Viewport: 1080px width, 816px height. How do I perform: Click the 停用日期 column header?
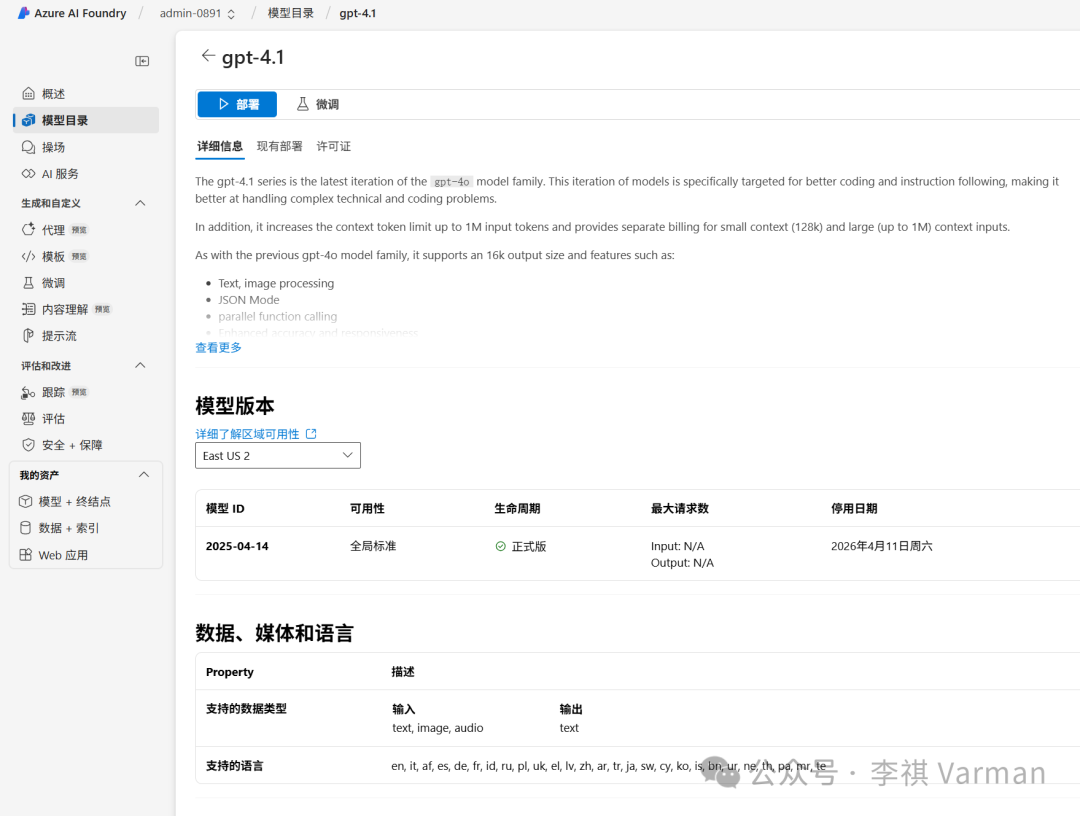[x=854, y=509]
